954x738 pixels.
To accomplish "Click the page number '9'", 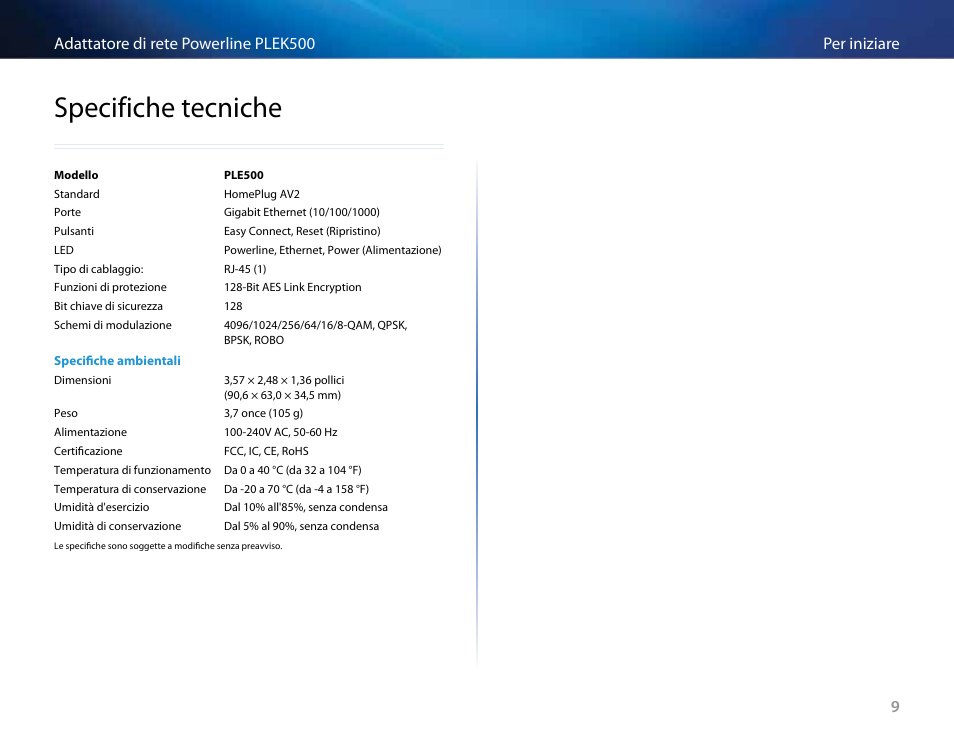I will click(895, 706).
